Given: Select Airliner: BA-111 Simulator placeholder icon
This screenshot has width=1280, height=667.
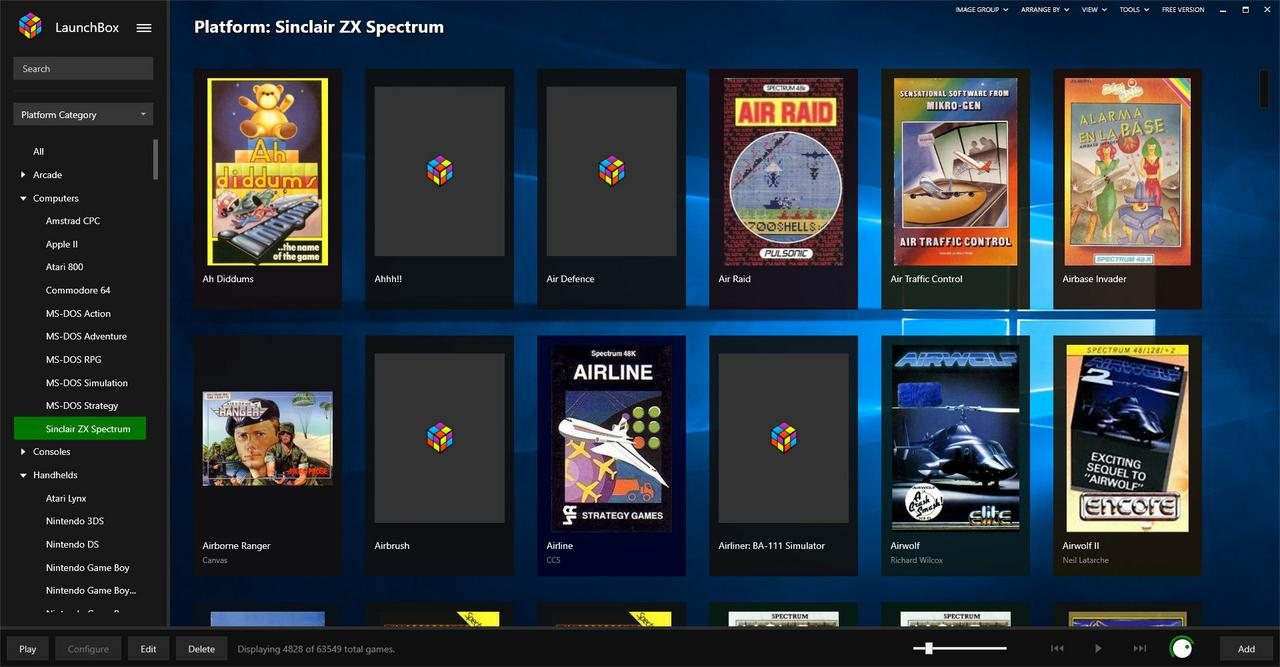Looking at the screenshot, I should click(x=783, y=437).
